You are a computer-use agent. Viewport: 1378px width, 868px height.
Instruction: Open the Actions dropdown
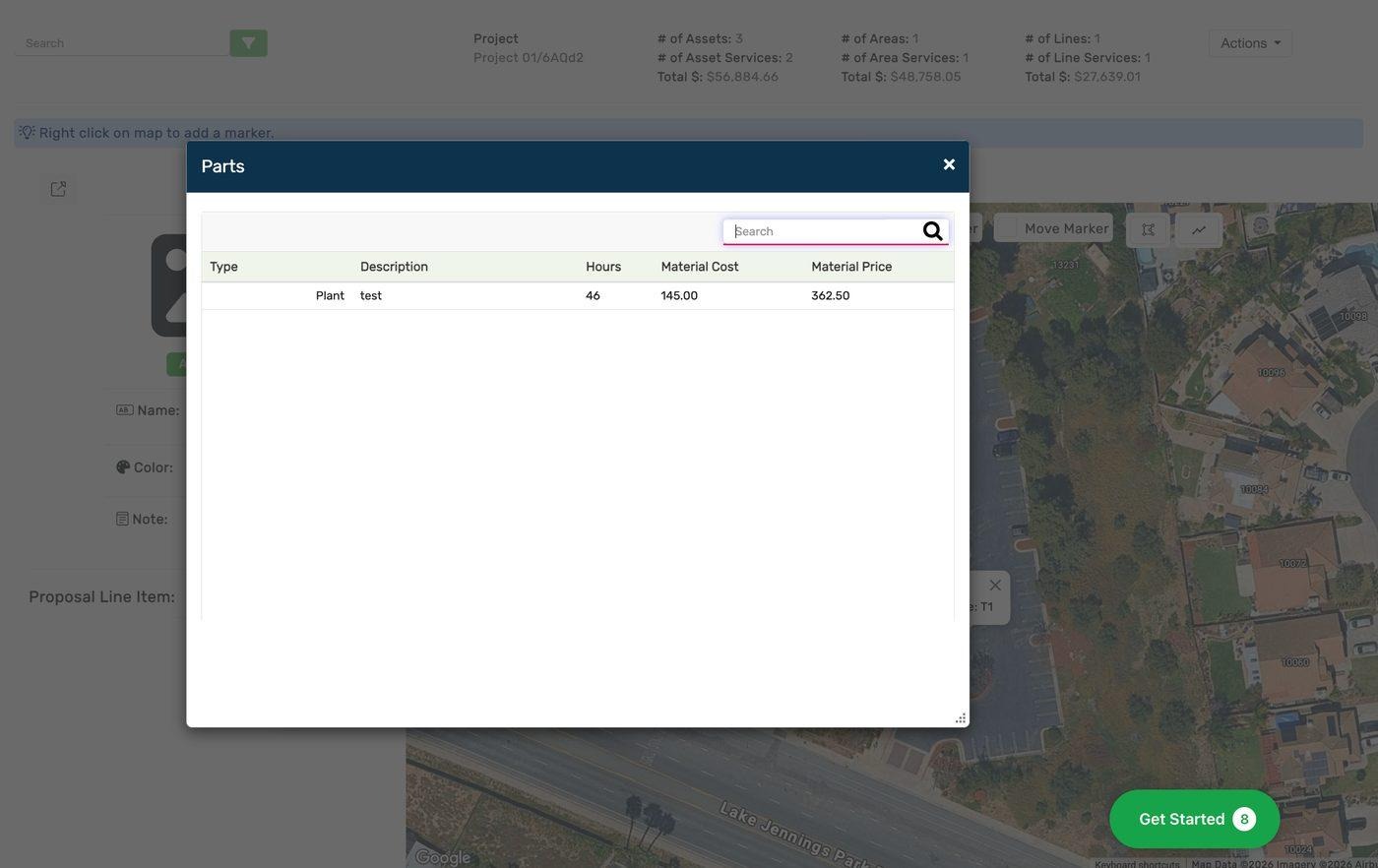click(x=1250, y=43)
